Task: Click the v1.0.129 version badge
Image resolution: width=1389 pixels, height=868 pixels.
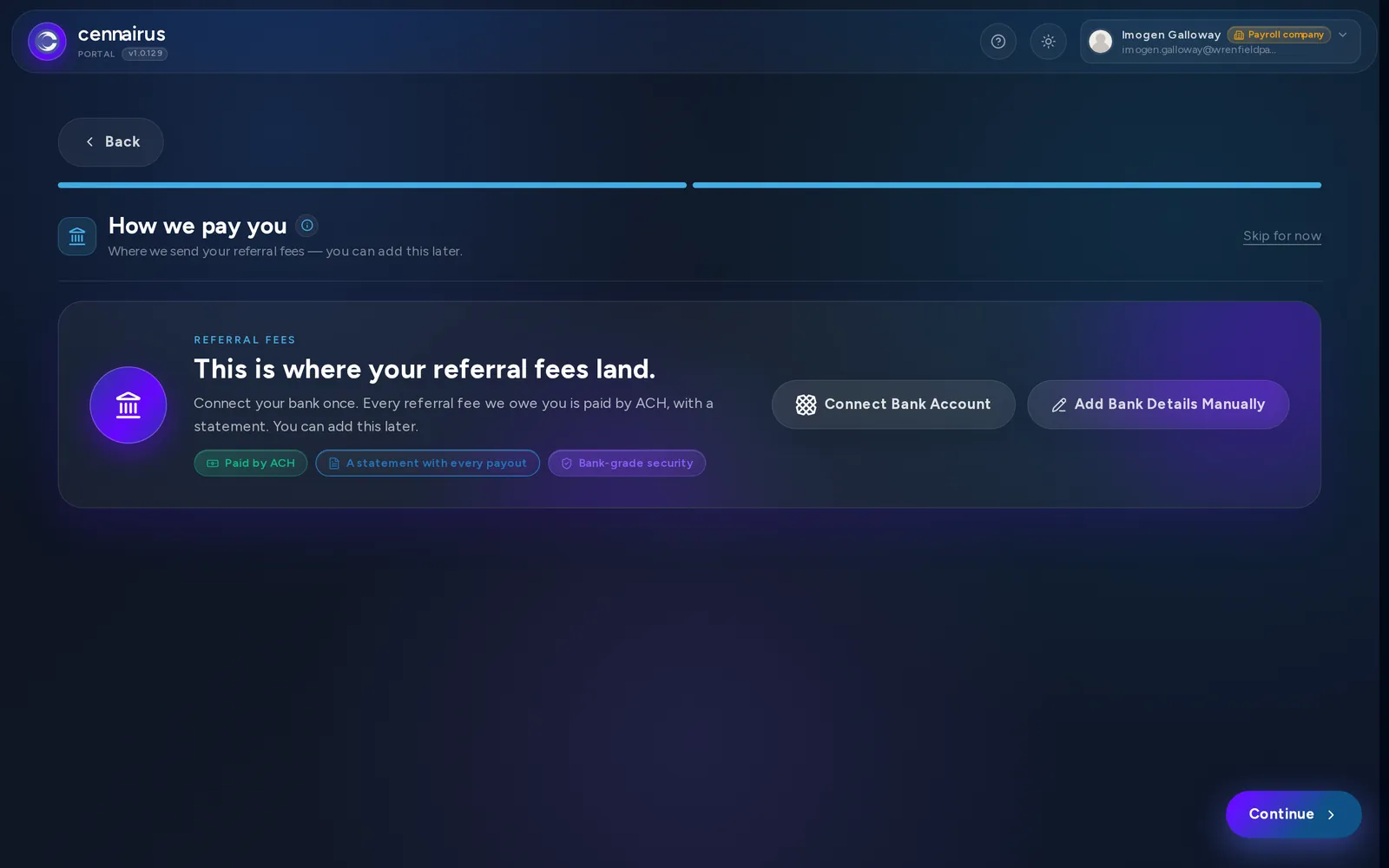Action: click(x=145, y=54)
